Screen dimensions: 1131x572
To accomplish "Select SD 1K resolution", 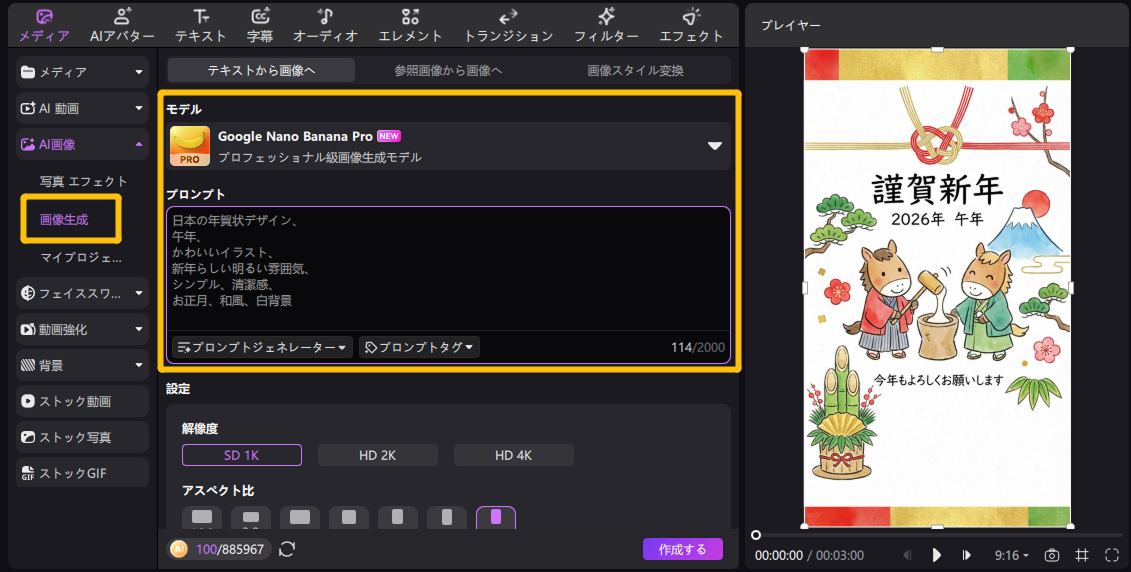I will point(242,455).
